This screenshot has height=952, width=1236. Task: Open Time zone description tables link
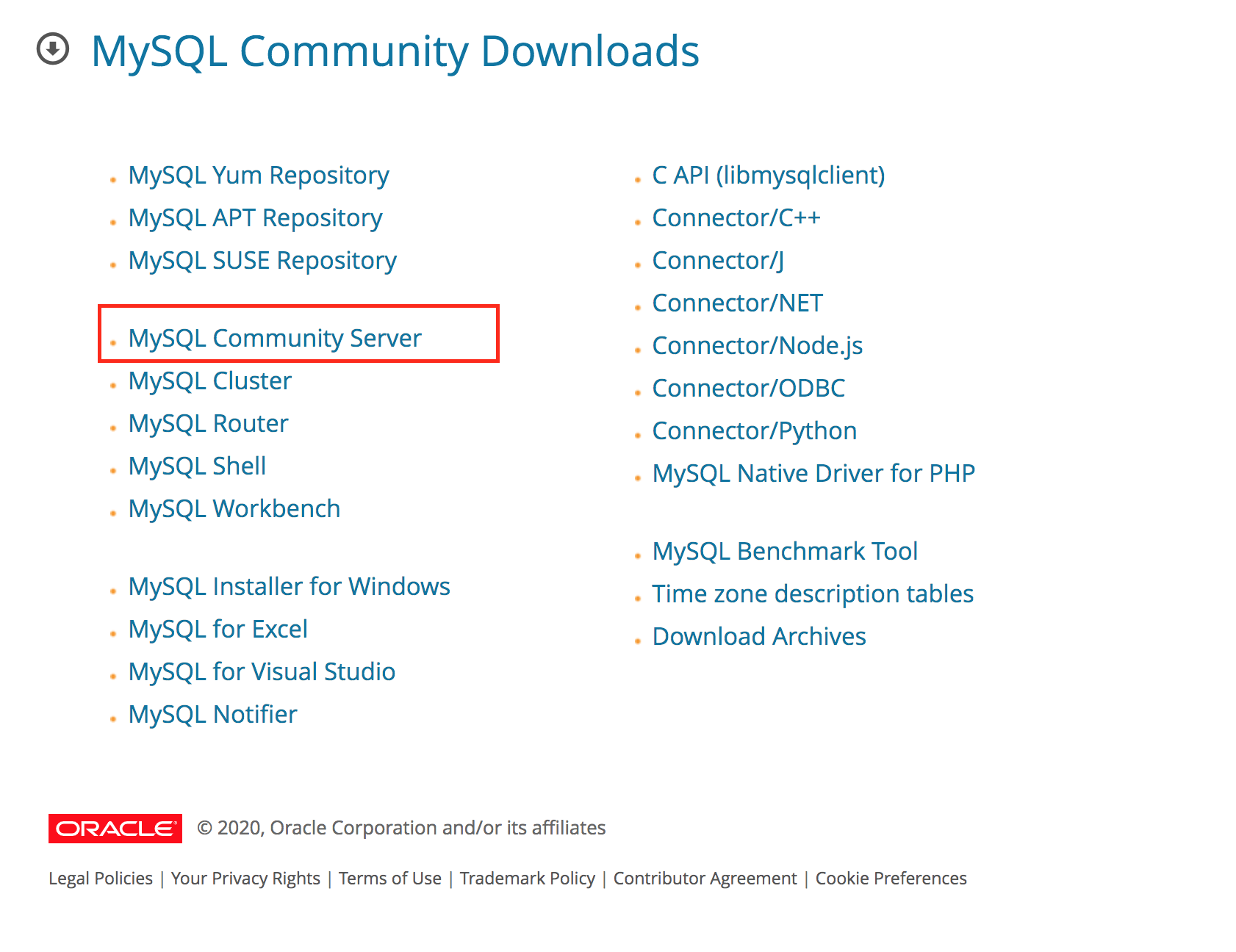click(813, 595)
